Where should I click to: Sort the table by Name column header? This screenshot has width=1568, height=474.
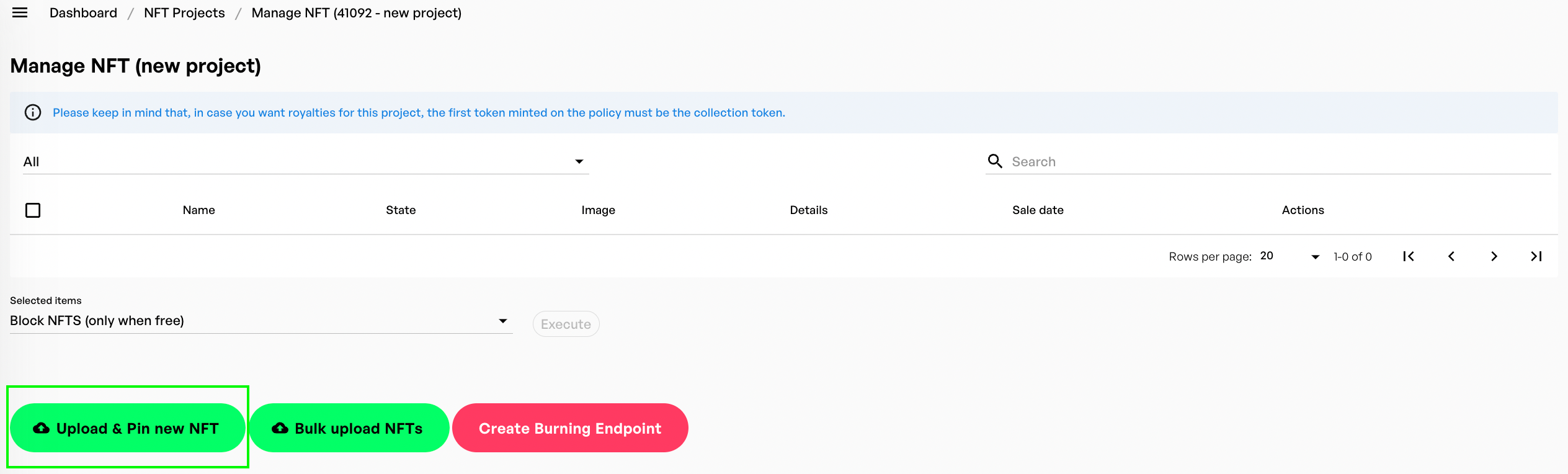[x=198, y=210]
